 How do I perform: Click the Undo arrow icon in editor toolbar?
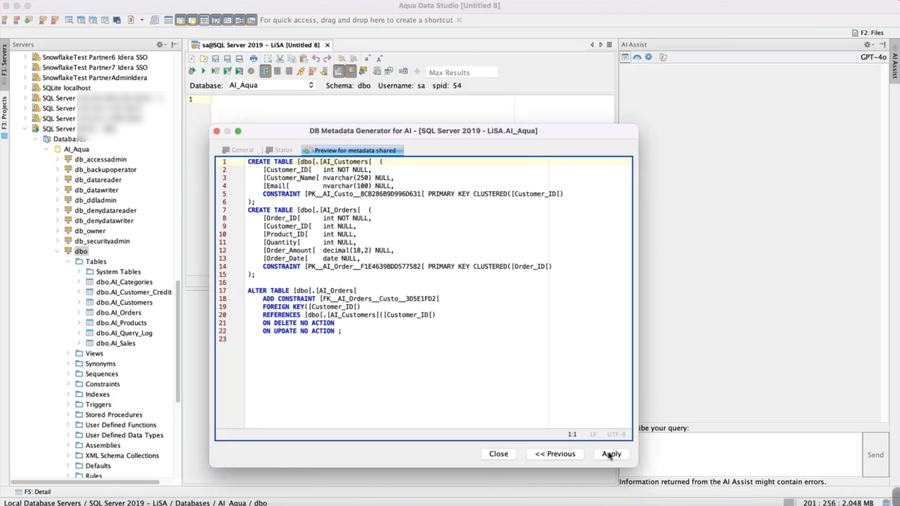click(x=315, y=59)
